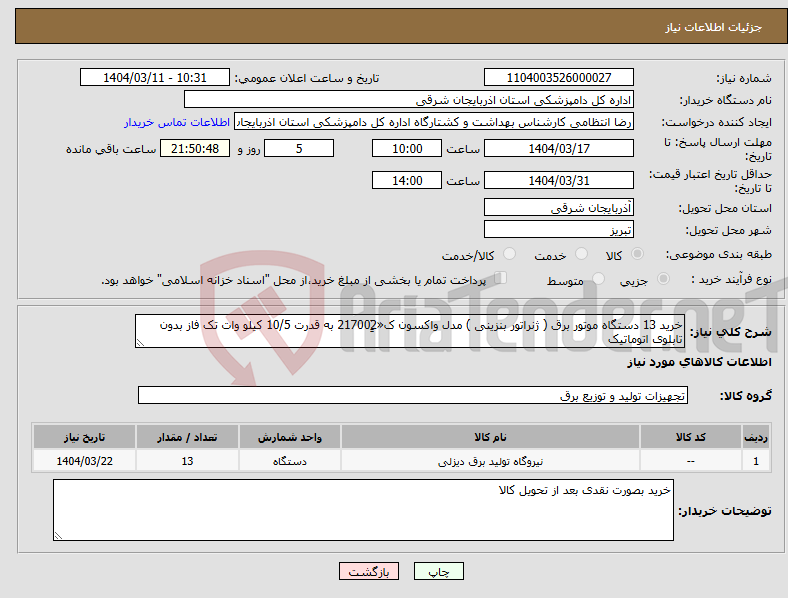Viewport: 788px width, 598px height.
Task: Click the buyer organization name field
Action: [409, 99]
